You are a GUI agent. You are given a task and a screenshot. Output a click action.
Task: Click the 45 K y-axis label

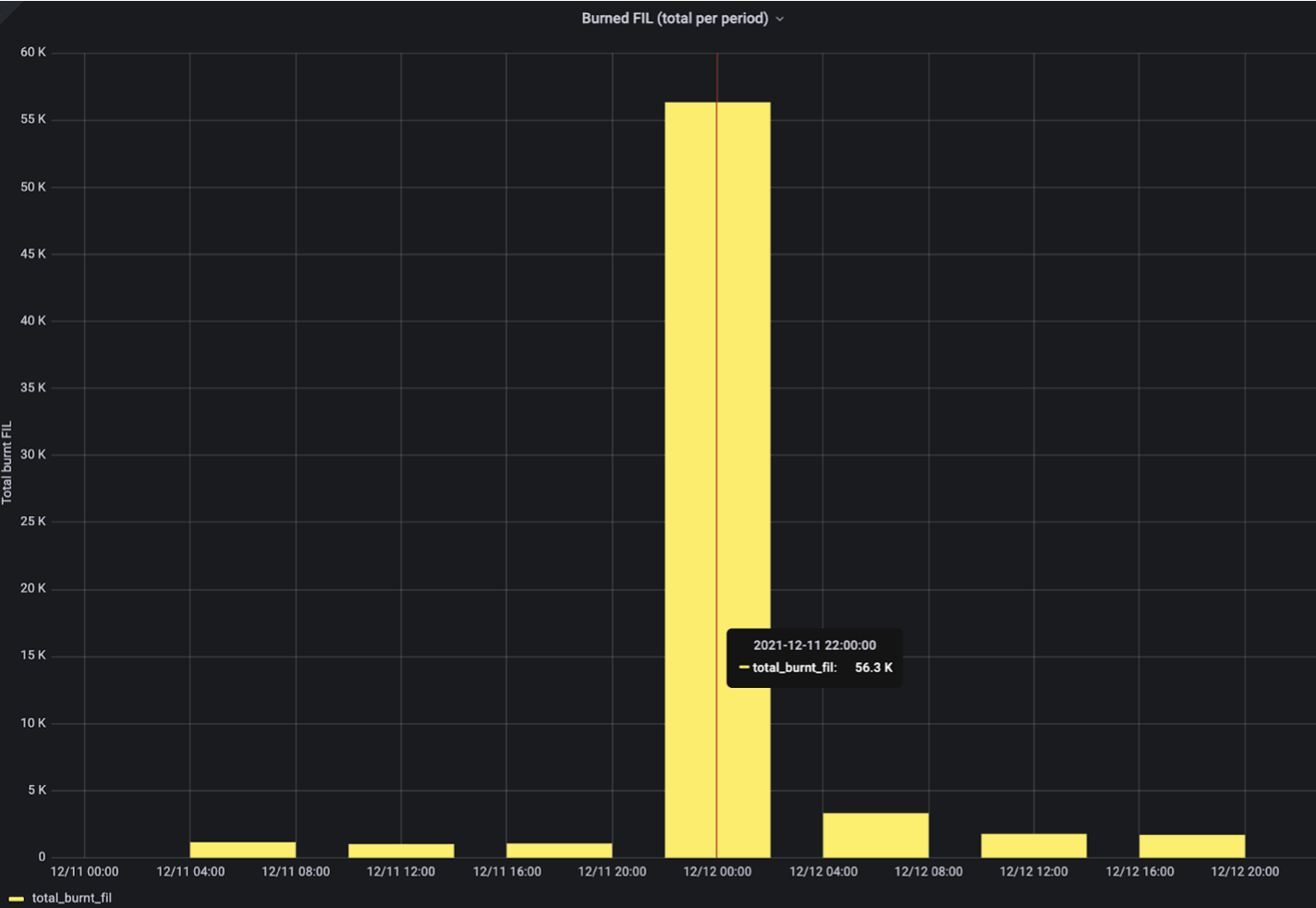point(33,253)
